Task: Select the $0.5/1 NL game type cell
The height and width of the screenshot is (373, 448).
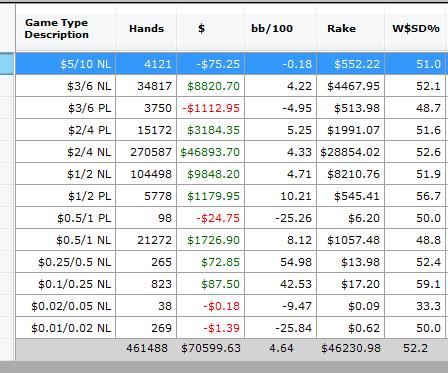Action: [x=66, y=240]
